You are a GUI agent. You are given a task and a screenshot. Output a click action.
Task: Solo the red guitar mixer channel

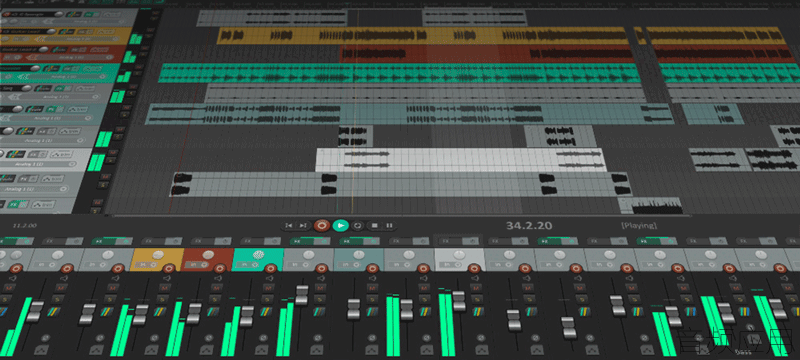pyautogui.click(x=214, y=299)
